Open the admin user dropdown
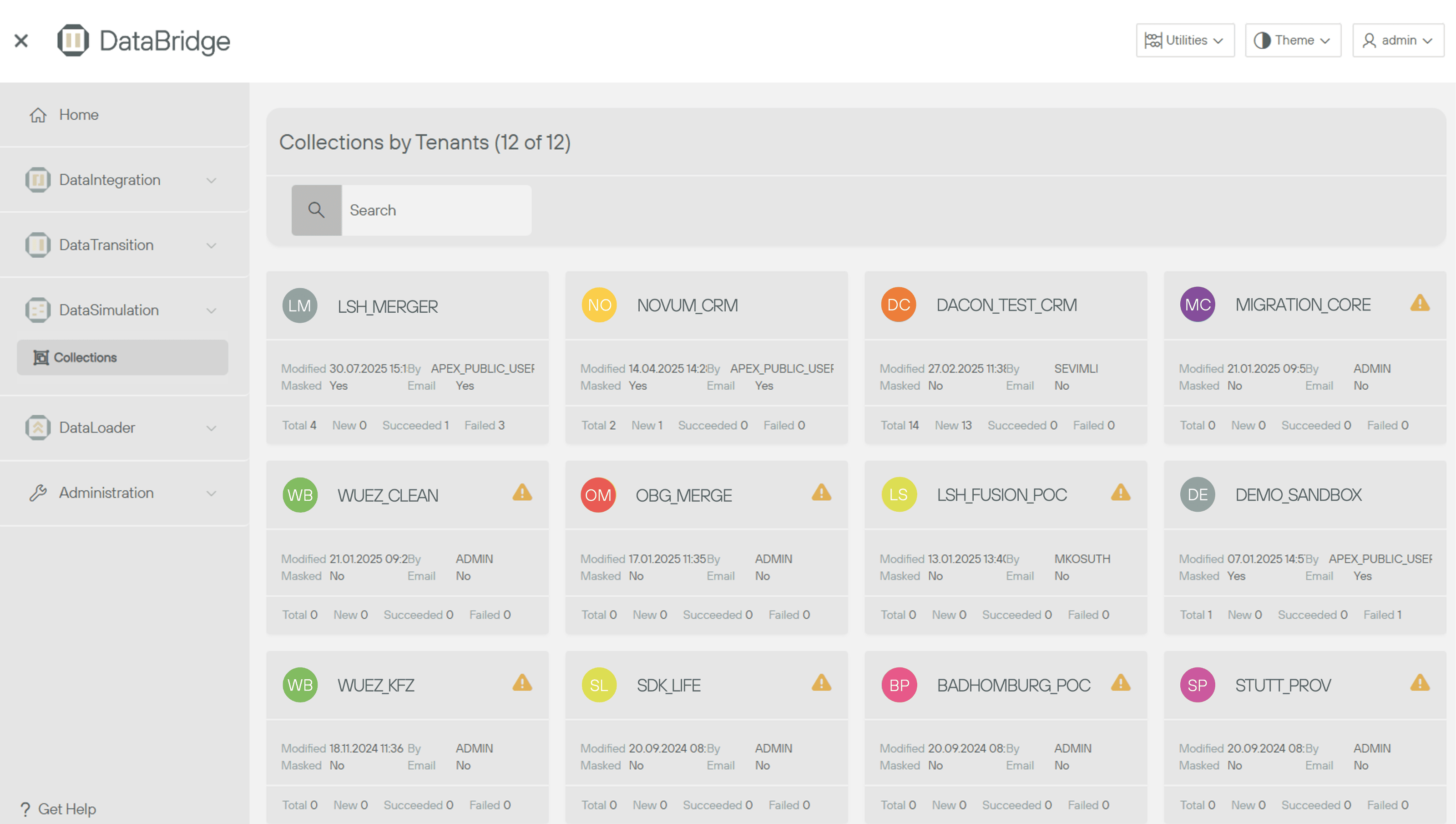 click(x=1397, y=40)
